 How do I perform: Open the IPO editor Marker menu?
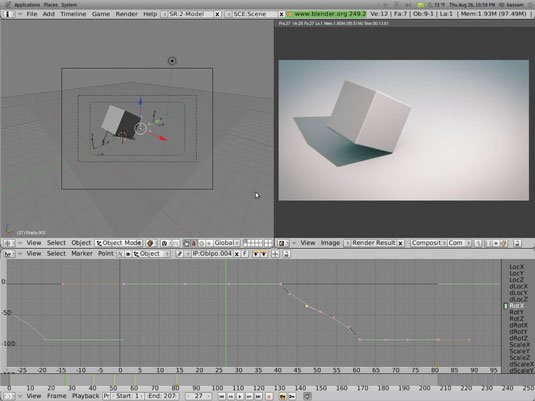pyautogui.click(x=82, y=254)
